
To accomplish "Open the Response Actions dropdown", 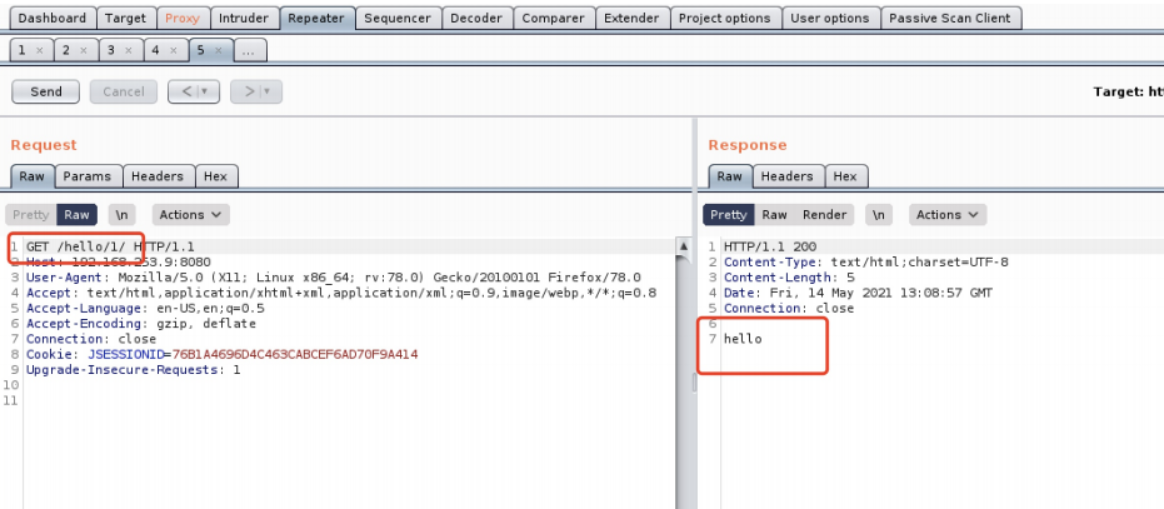I will pyautogui.click(x=947, y=214).
